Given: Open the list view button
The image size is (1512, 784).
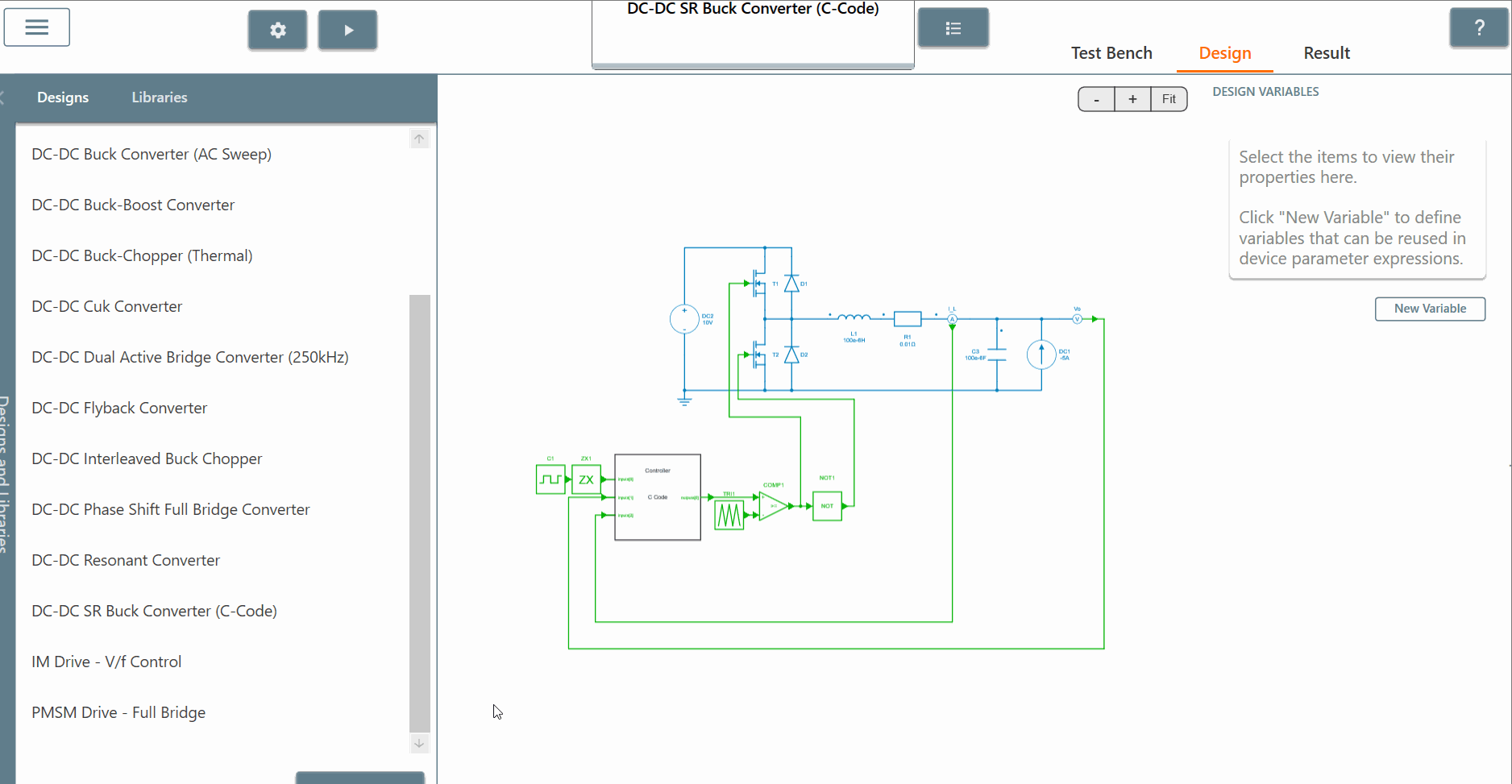Looking at the screenshot, I should point(953,29).
